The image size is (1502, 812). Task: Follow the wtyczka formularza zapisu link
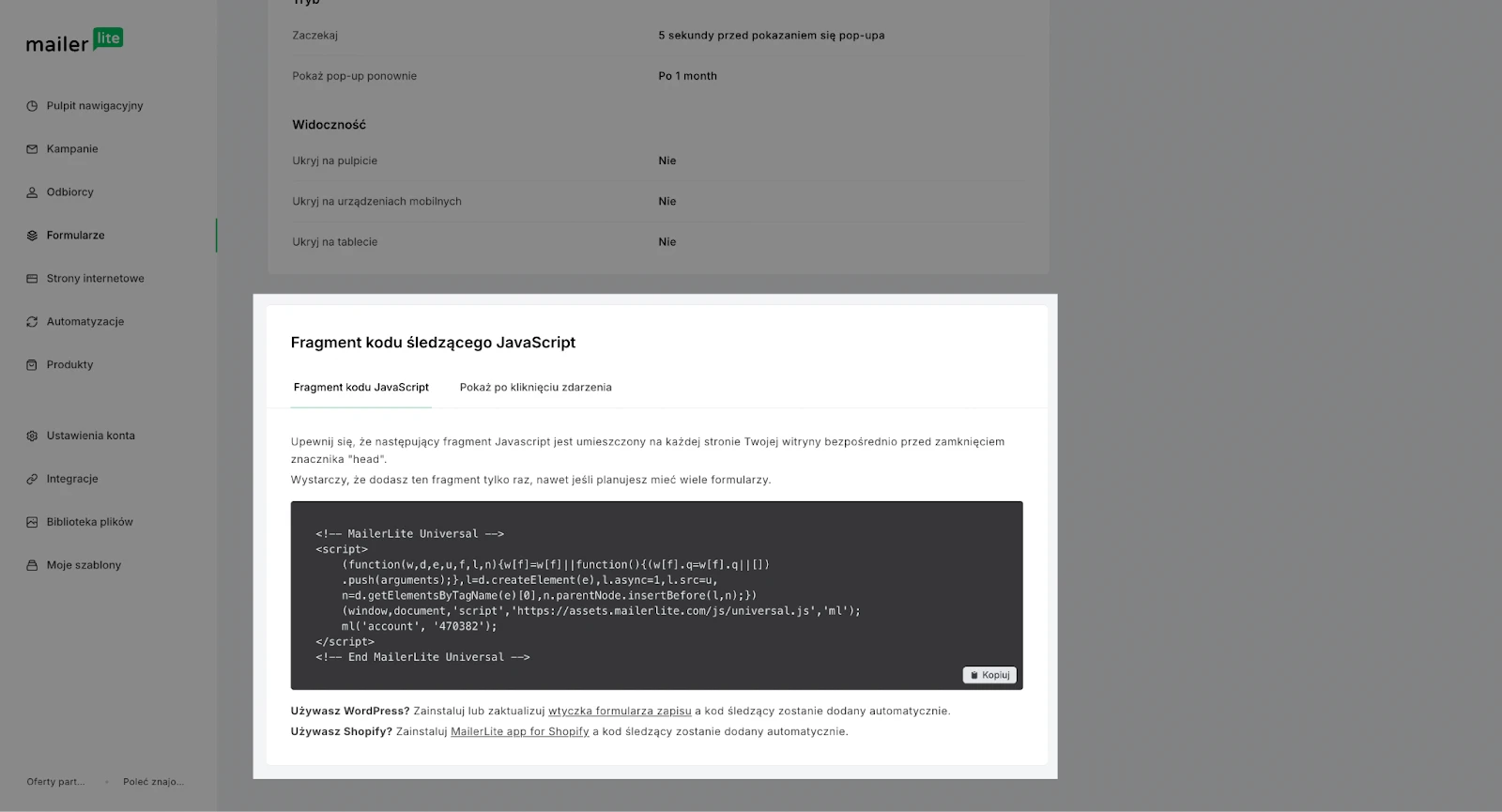coord(620,711)
